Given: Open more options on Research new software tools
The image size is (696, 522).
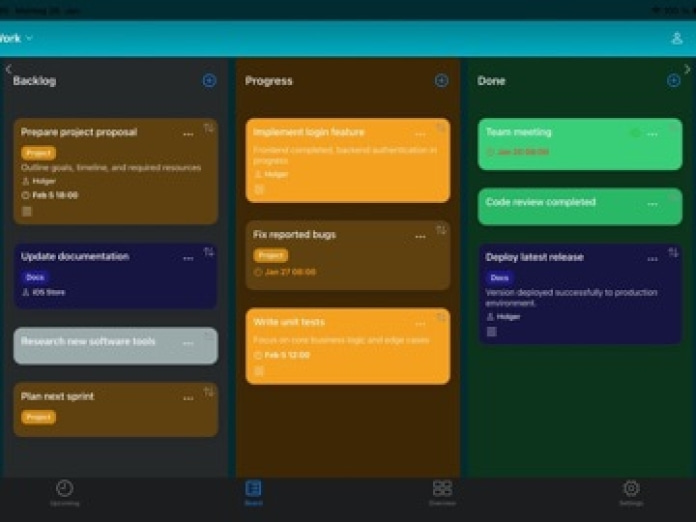Looking at the screenshot, I should coord(188,343).
